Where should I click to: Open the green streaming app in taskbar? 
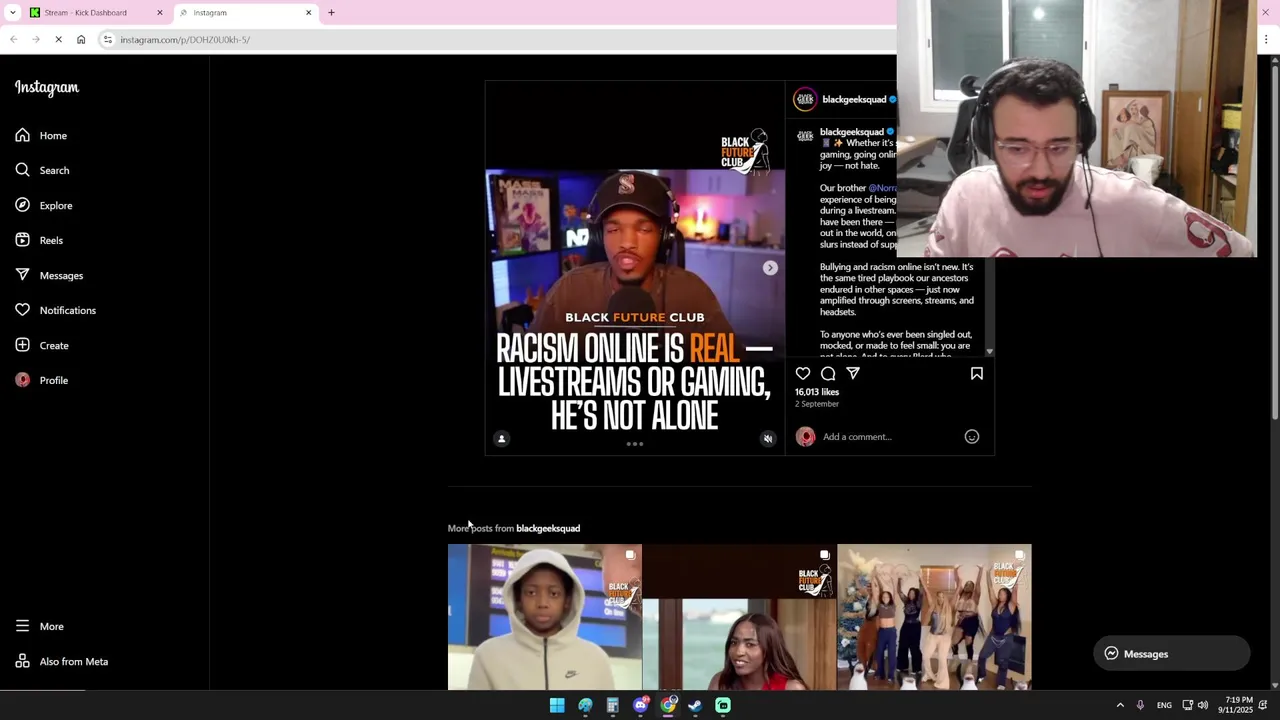coord(723,706)
